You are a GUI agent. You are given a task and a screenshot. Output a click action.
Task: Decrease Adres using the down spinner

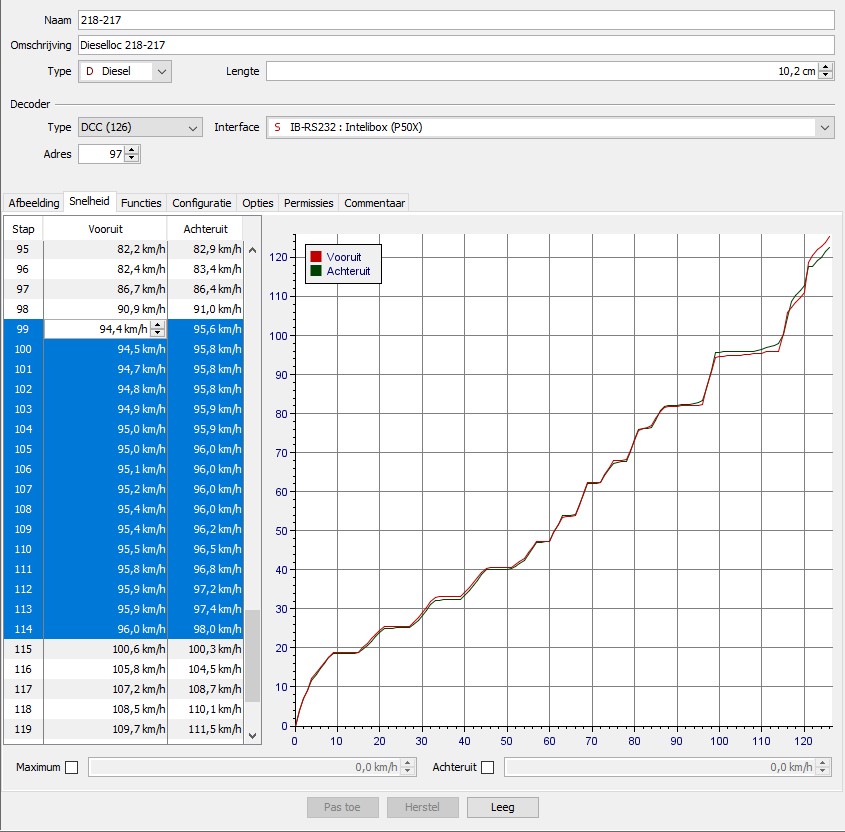[132, 158]
